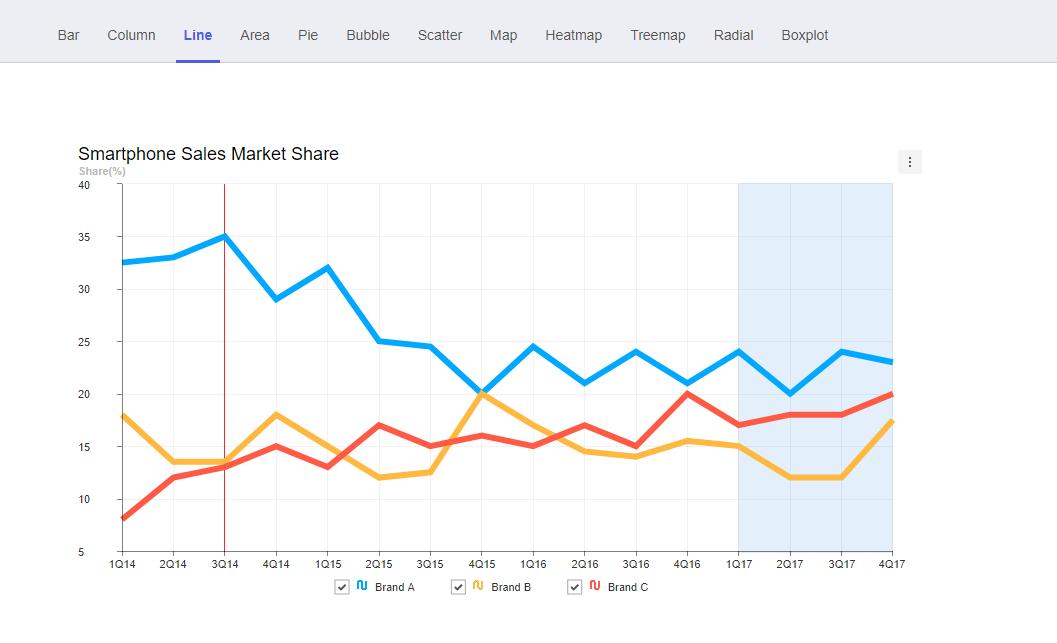Open the Boxplot tab

coord(805,35)
